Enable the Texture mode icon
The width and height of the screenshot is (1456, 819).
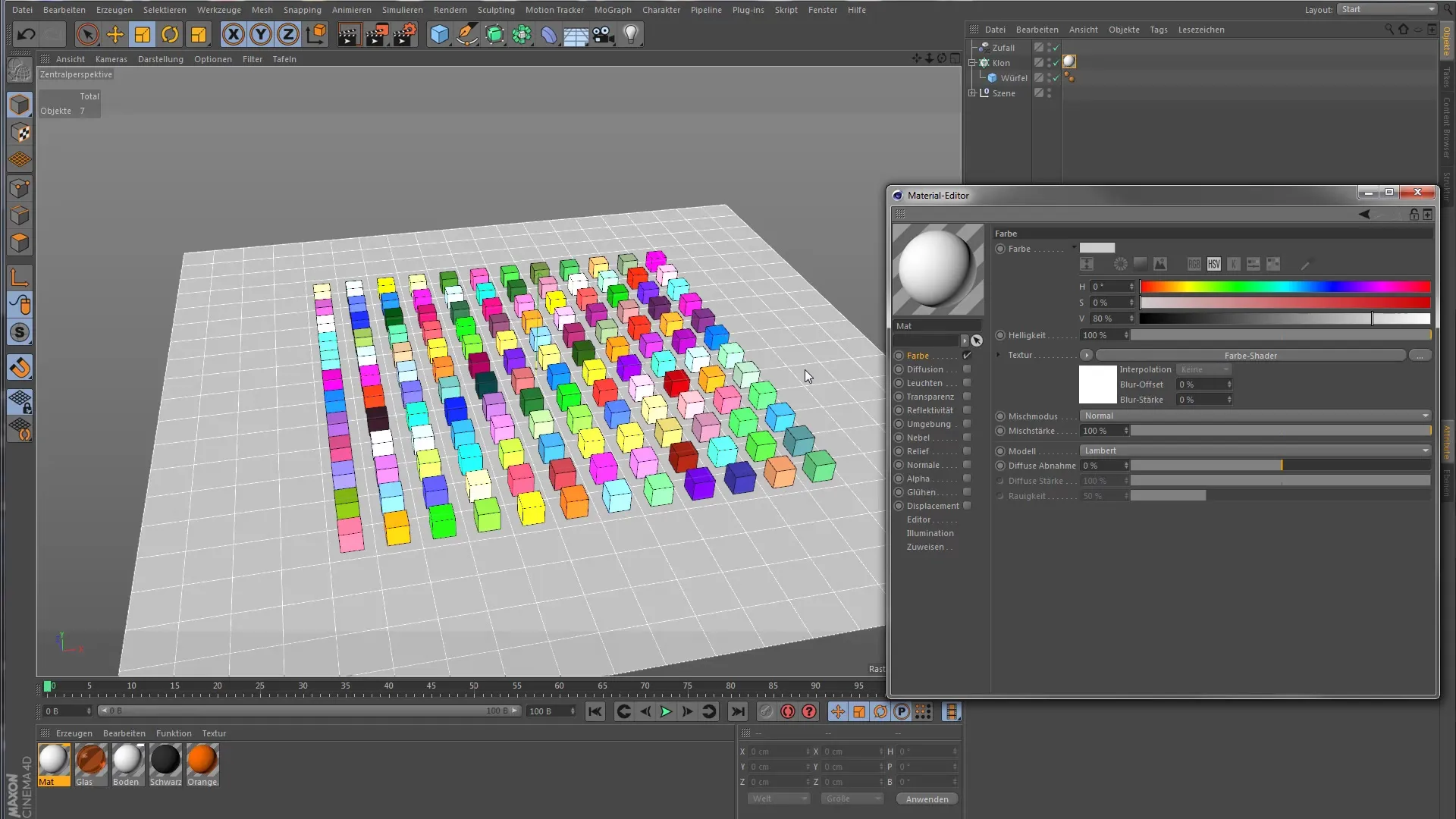coord(20,133)
